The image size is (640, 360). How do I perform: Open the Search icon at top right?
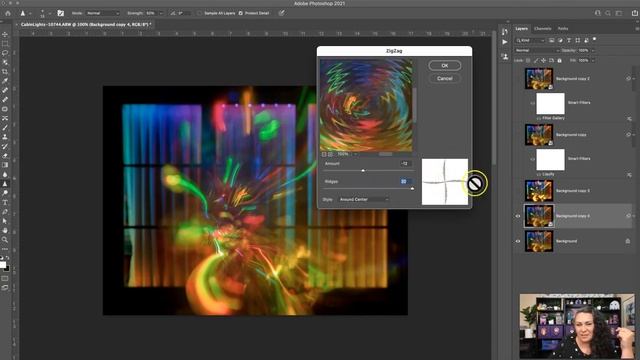tap(608, 13)
